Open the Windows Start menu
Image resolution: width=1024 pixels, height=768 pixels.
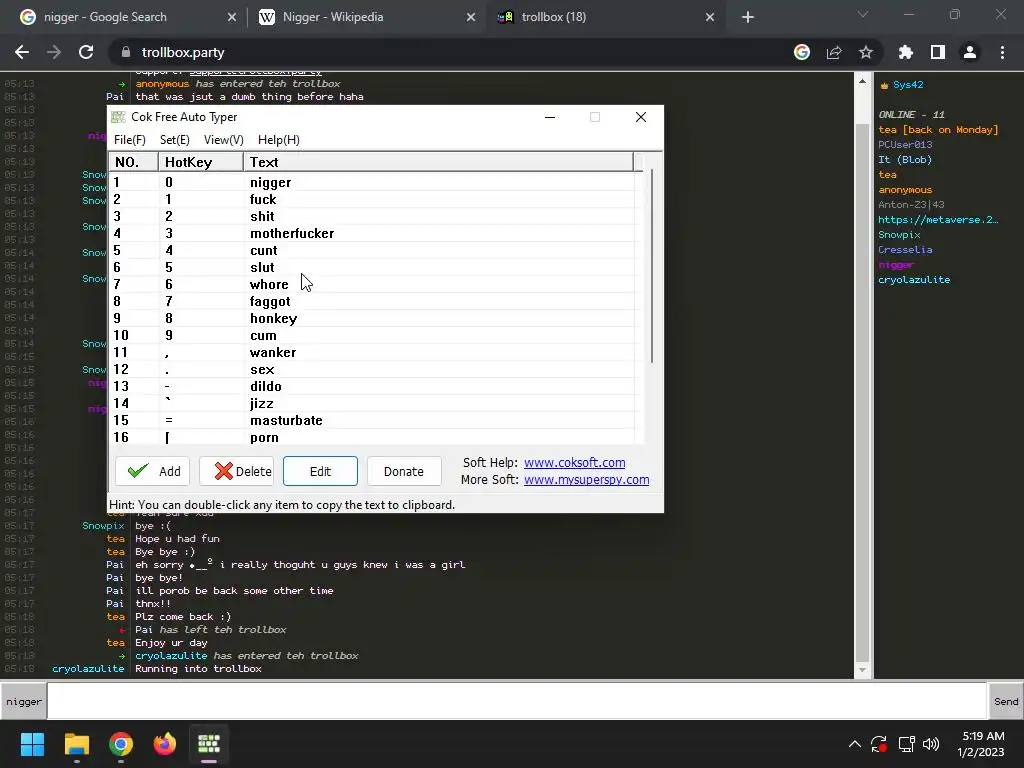tap(32, 744)
